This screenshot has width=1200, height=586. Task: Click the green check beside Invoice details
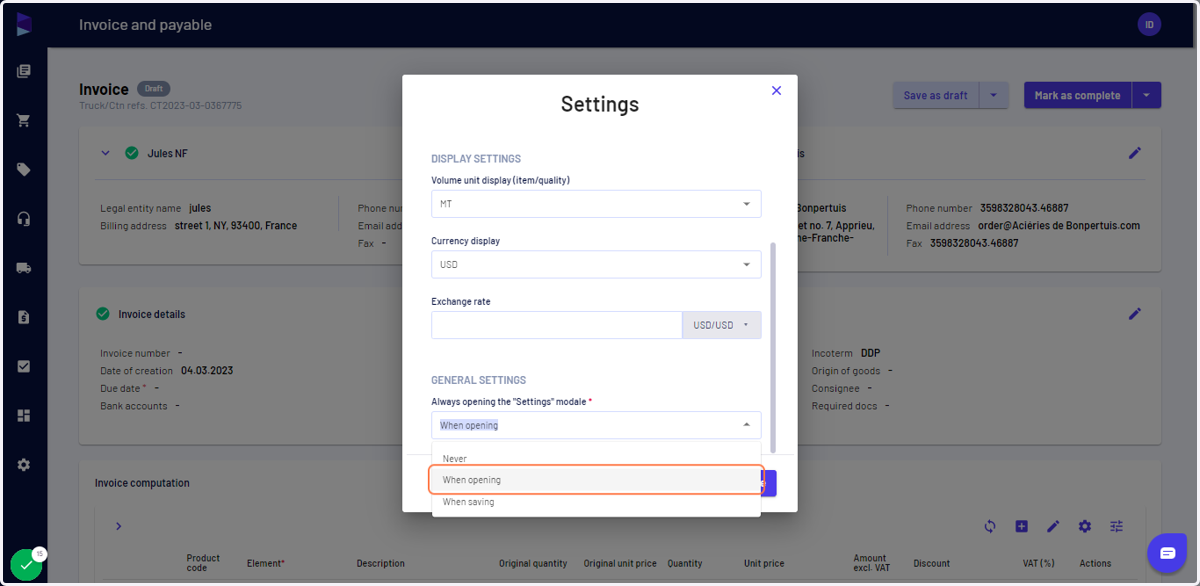(x=102, y=314)
